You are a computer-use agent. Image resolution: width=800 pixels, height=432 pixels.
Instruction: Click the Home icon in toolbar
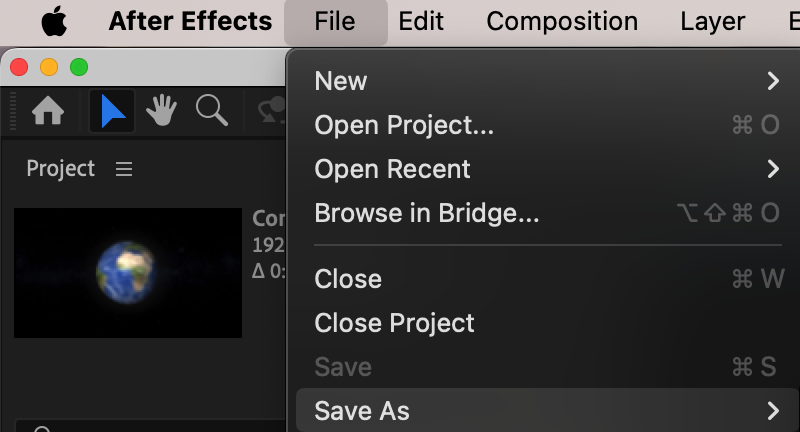(x=48, y=110)
